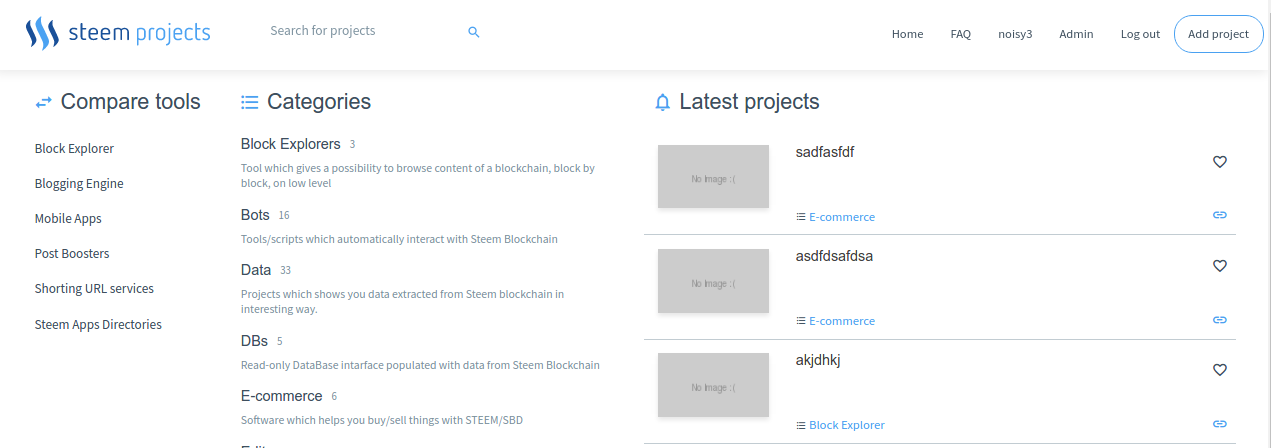The width and height of the screenshot is (1271, 448).
Task: Click the search magnifier icon
Action: [x=474, y=32]
